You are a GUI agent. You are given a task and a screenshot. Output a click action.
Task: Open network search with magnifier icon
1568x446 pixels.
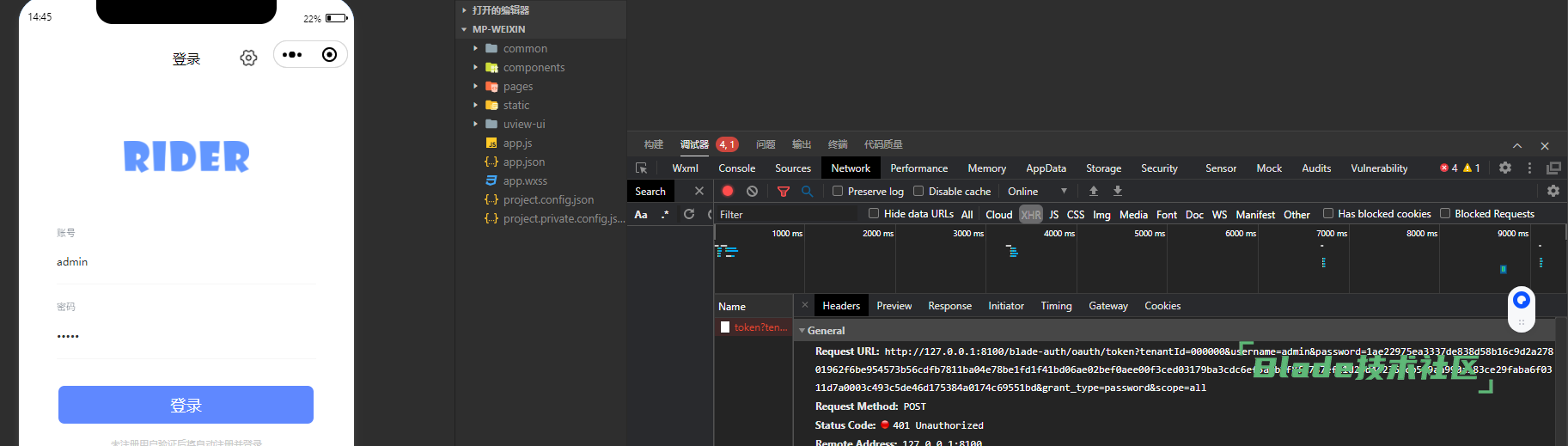point(807,191)
